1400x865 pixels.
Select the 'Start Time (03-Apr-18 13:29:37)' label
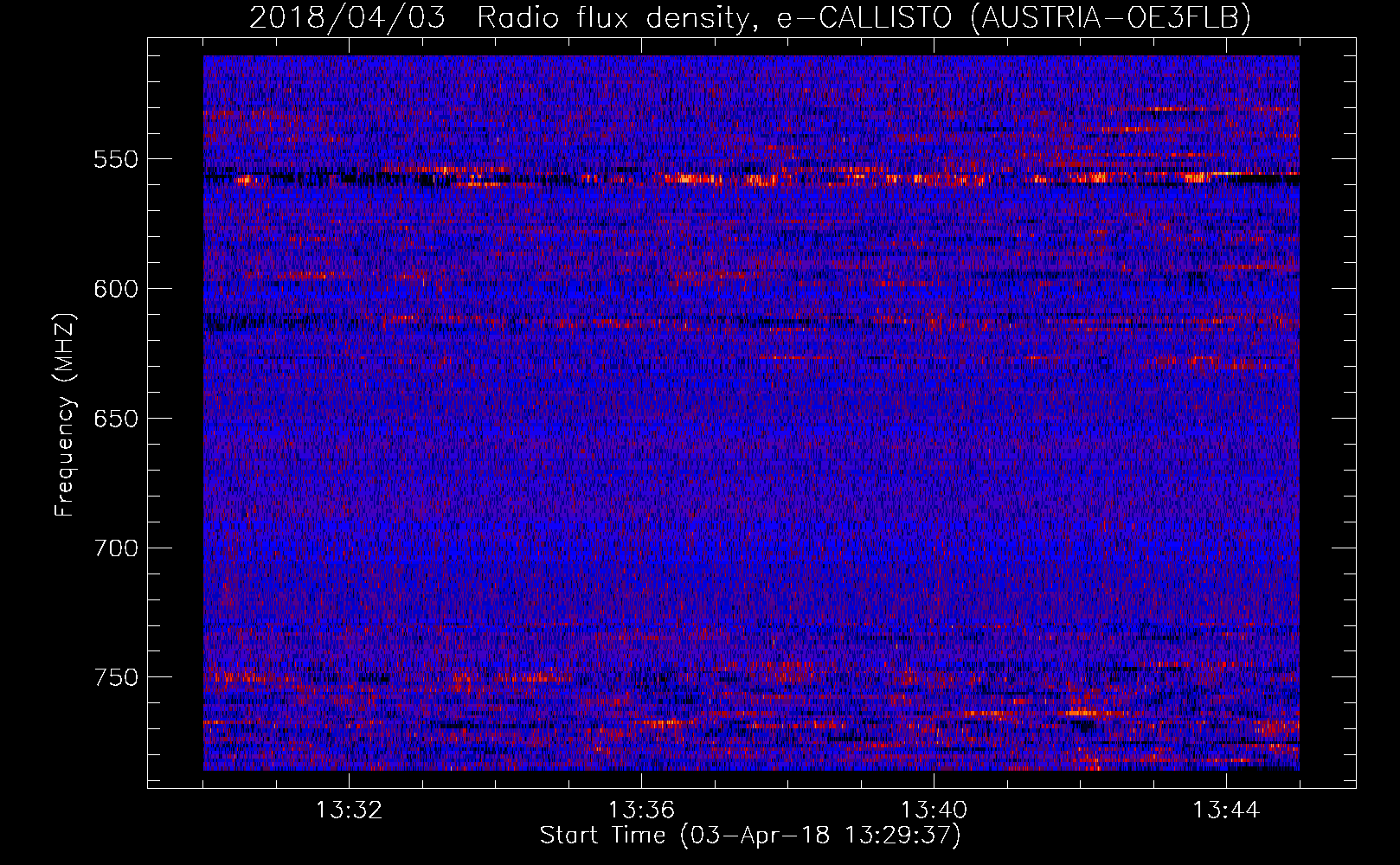pyautogui.click(x=750, y=836)
